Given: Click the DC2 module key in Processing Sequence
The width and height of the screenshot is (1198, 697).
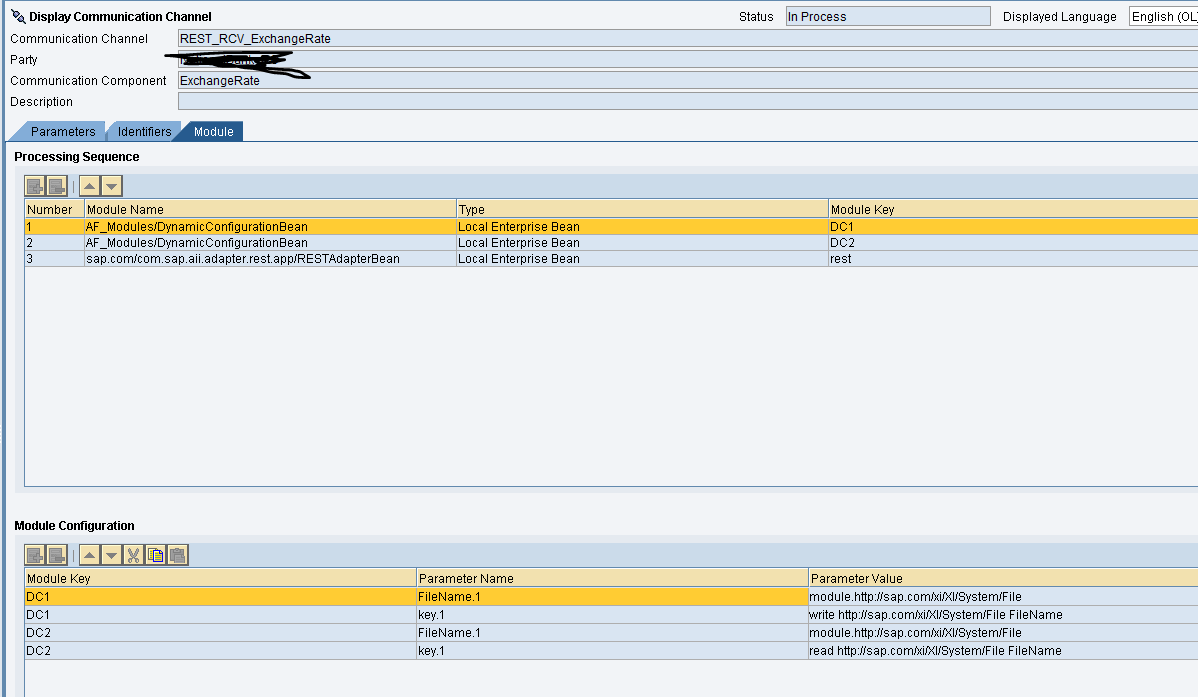Looking at the screenshot, I should pyautogui.click(x=1013, y=242).
